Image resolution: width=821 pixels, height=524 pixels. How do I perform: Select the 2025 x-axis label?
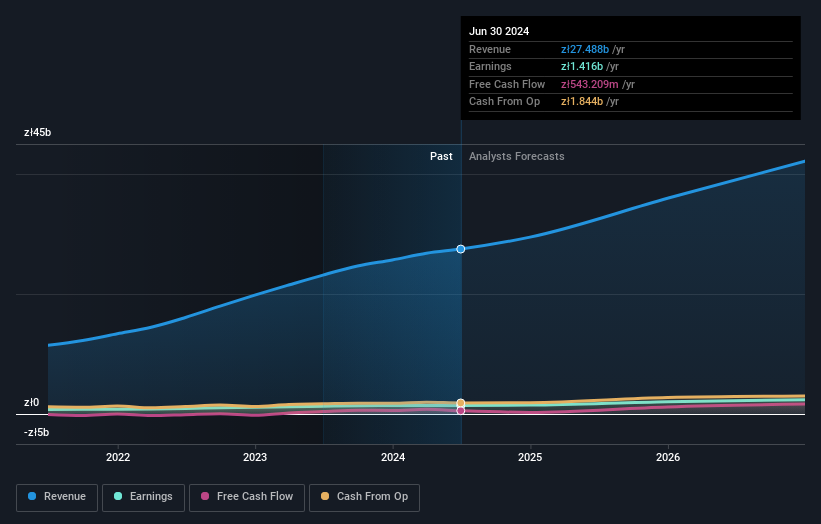pyautogui.click(x=530, y=457)
